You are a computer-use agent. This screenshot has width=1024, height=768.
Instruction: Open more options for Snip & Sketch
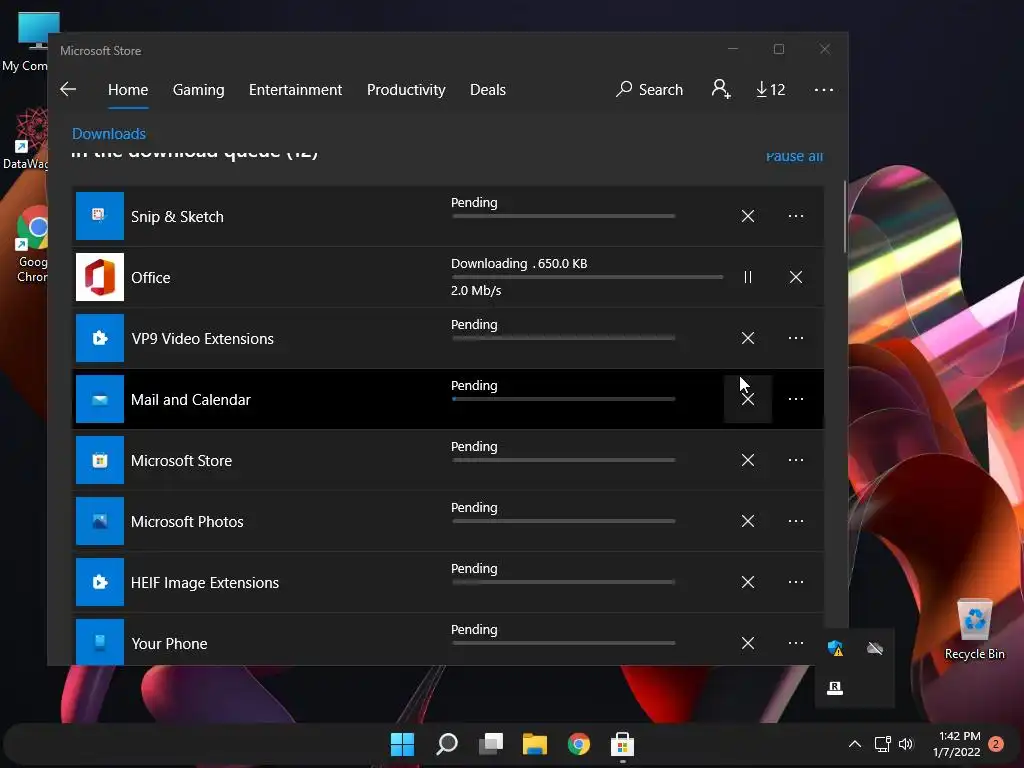pyautogui.click(x=795, y=216)
